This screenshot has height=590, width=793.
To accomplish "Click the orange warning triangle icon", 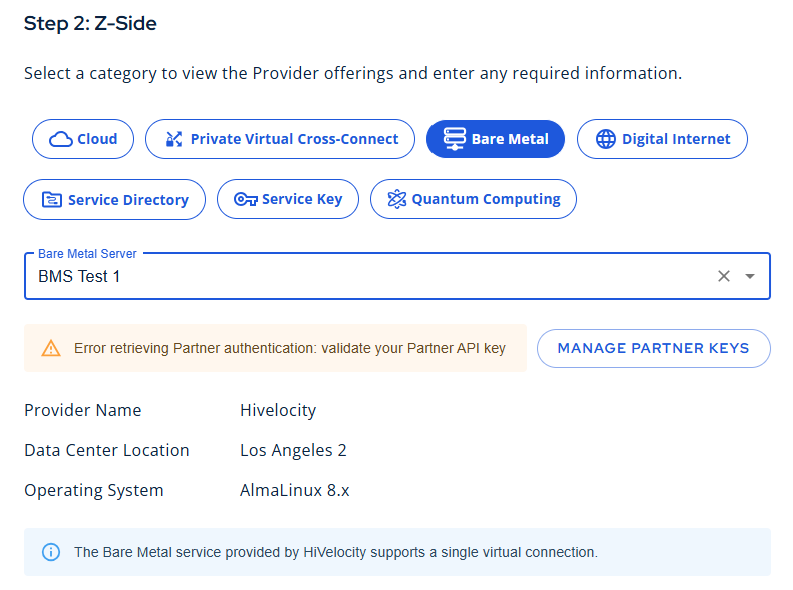I will (51, 348).
